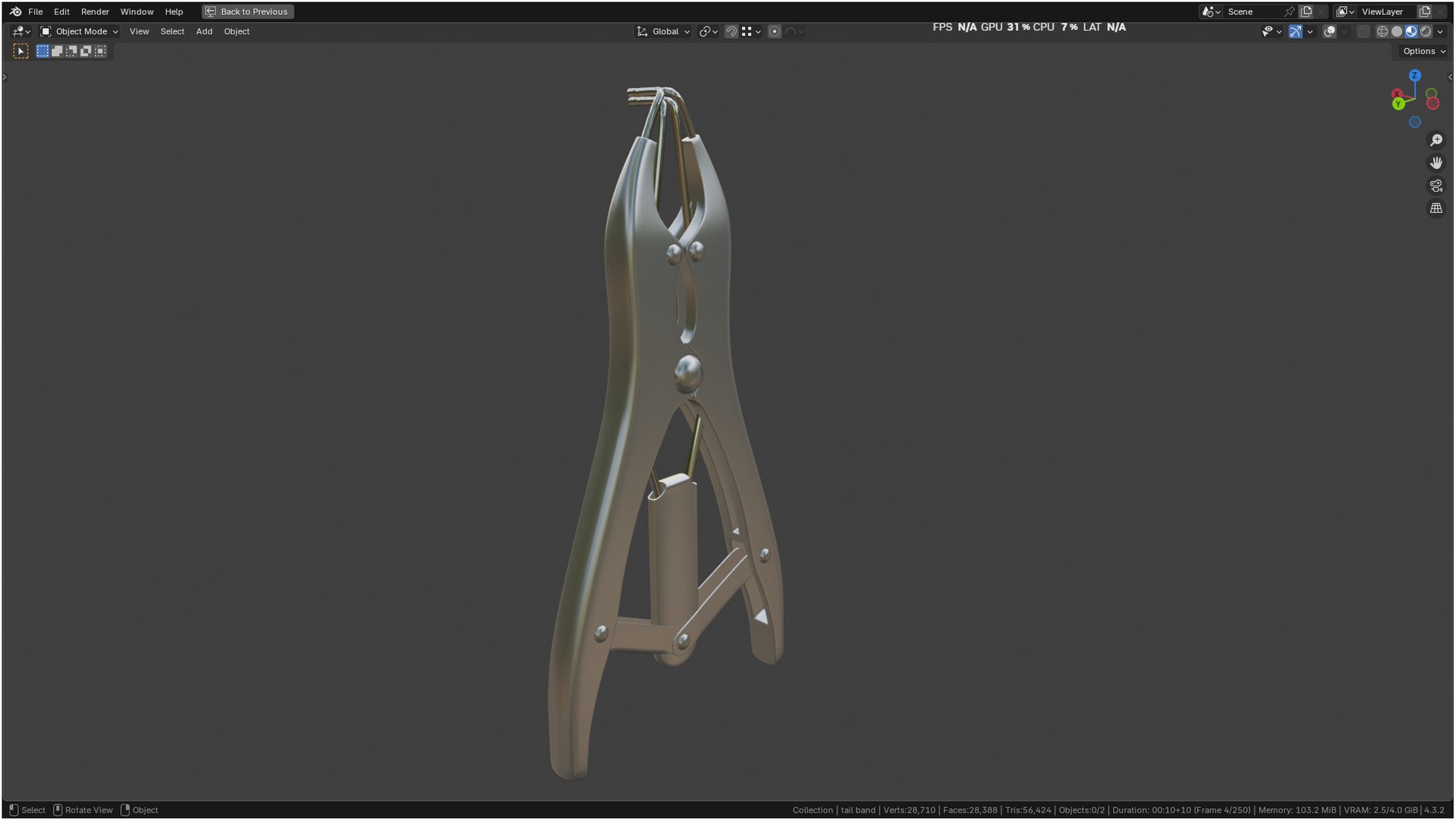
Task: Click the Blender logo menu icon
Action: (x=15, y=11)
